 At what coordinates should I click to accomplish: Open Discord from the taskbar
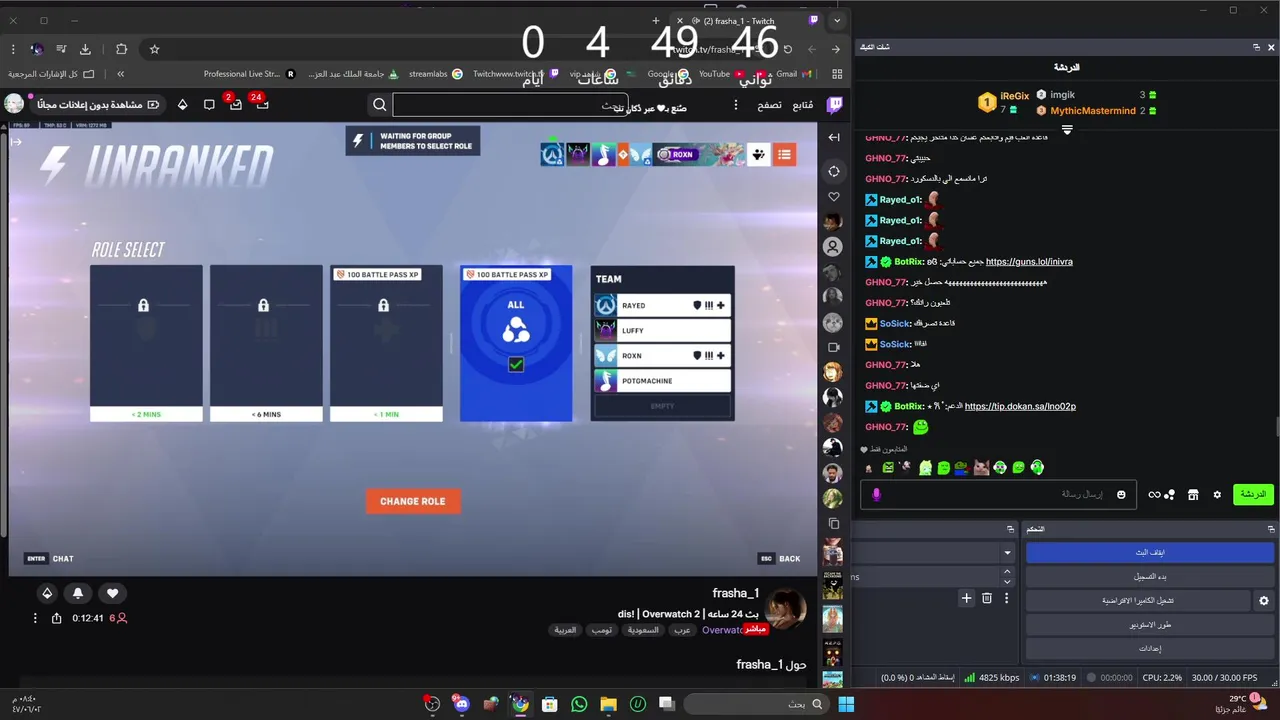[461, 704]
